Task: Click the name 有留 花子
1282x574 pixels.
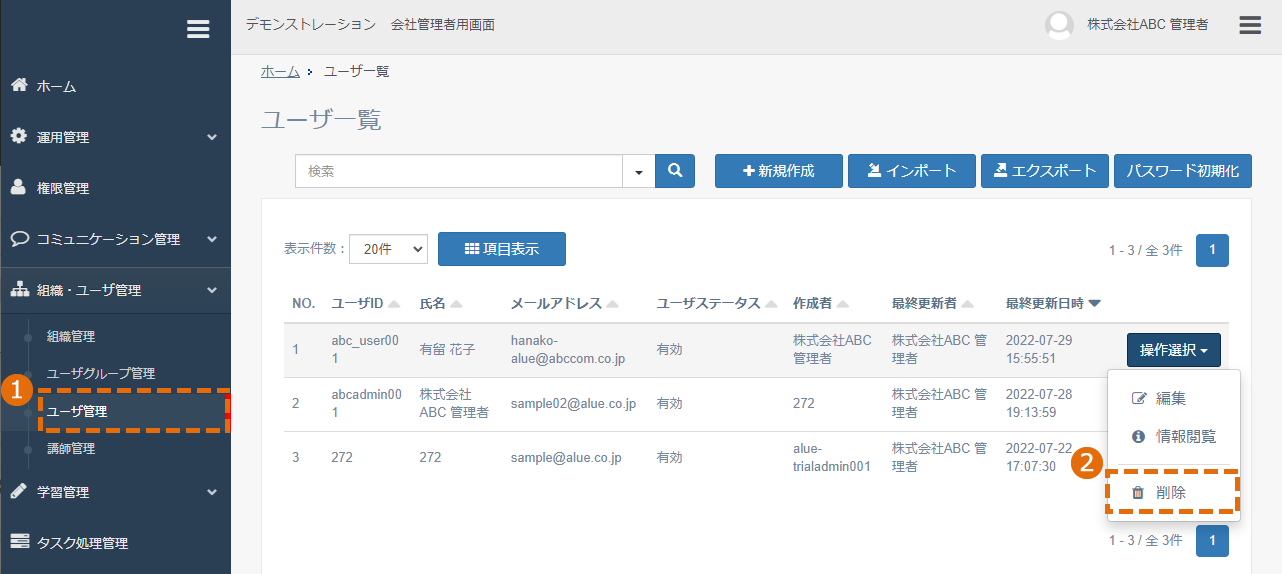Action: [x=447, y=350]
